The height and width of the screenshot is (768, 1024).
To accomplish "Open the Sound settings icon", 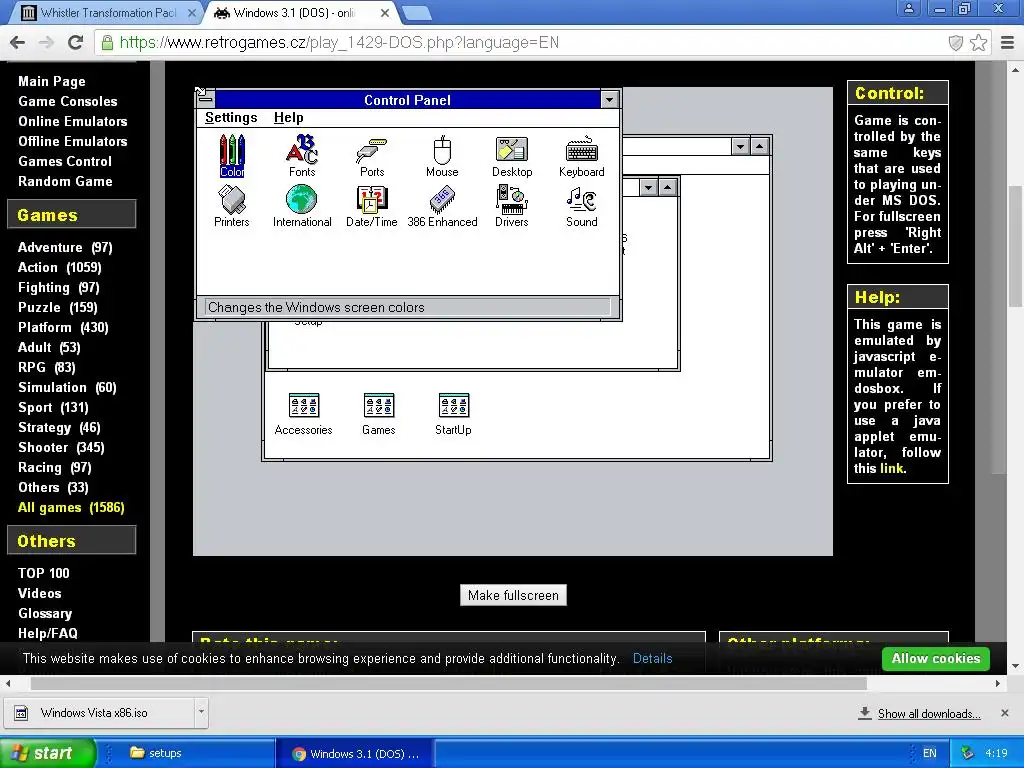I will (x=581, y=206).
